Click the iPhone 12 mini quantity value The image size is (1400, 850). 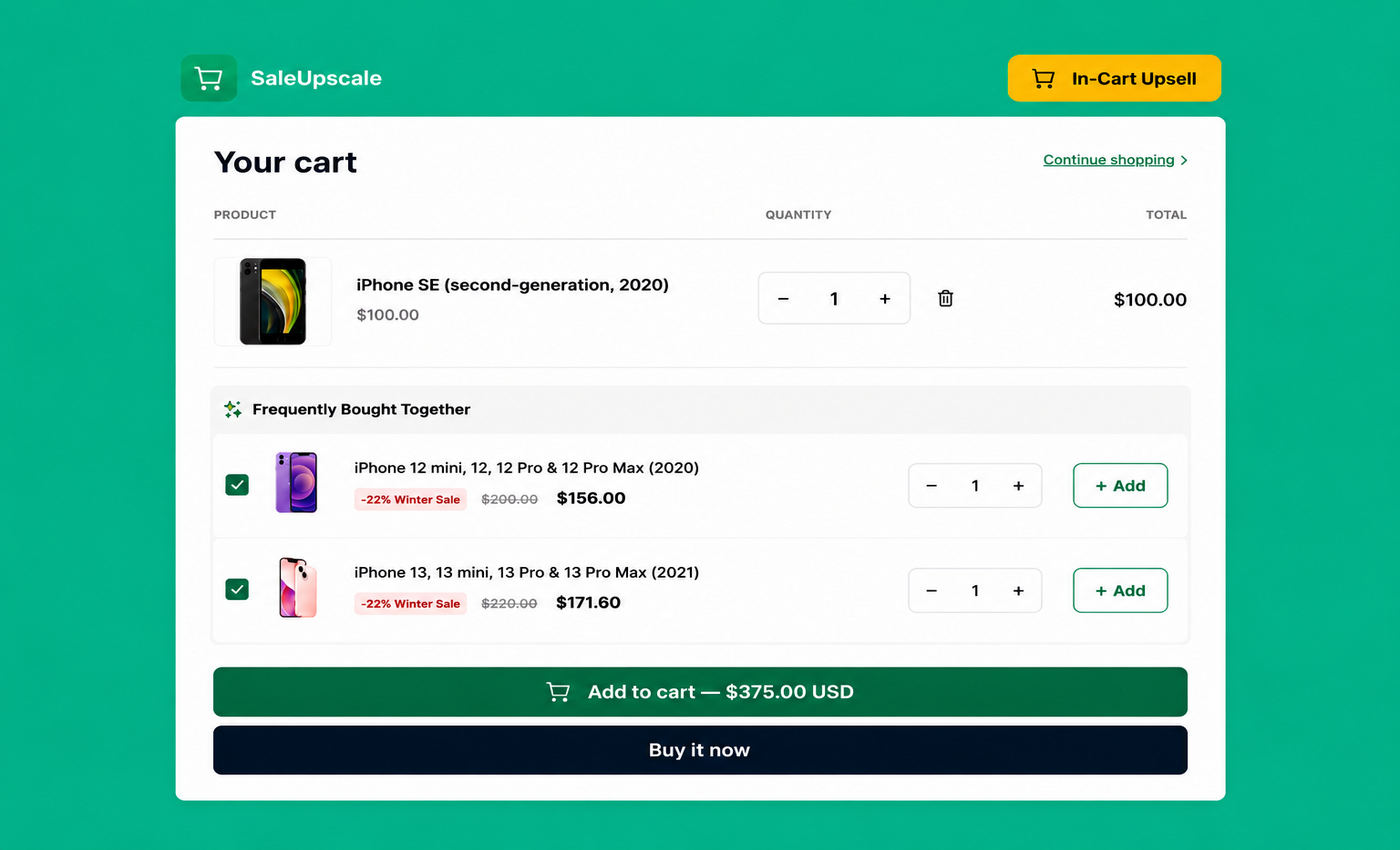975,486
